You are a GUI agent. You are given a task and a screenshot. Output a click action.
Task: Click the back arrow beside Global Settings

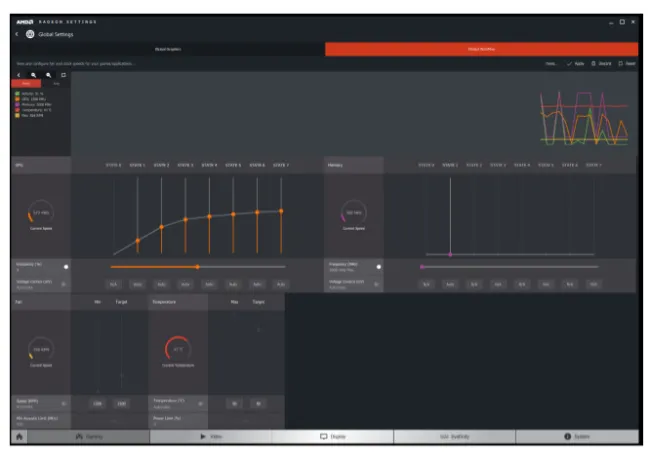pos(17,34)
